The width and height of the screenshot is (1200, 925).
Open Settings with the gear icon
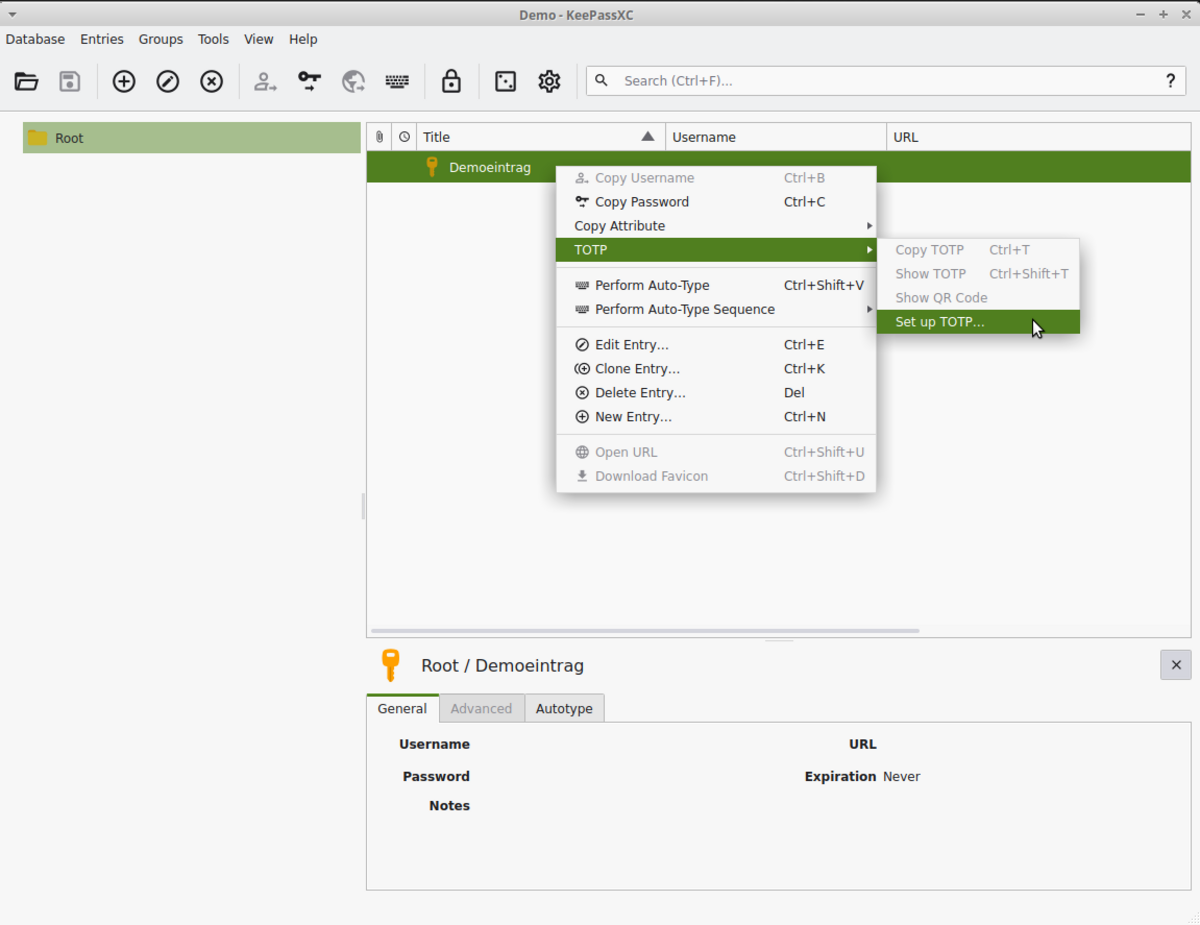point(549,81)
